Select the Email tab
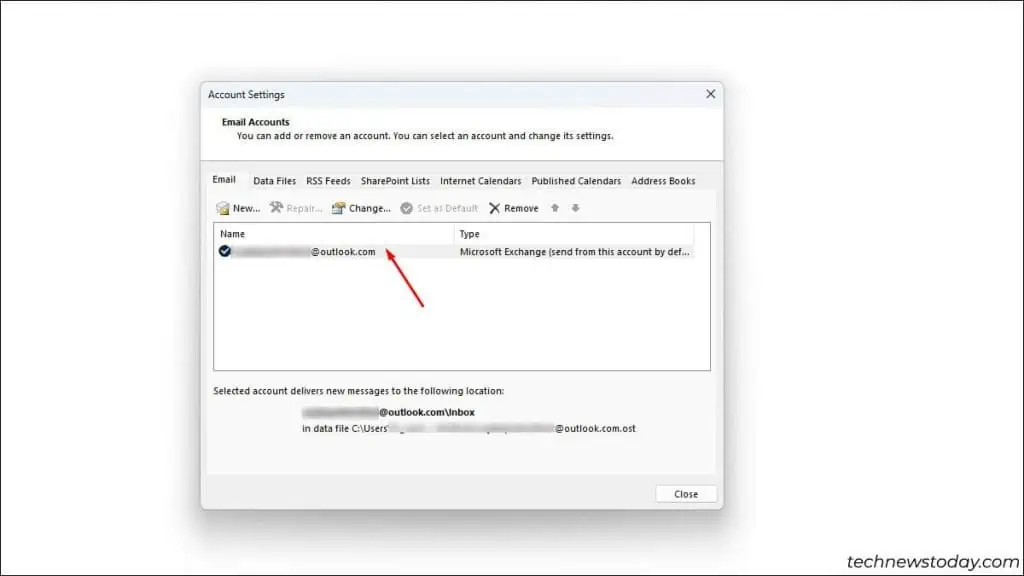This screenshot has width=1024, height=576. pos(225,180)
